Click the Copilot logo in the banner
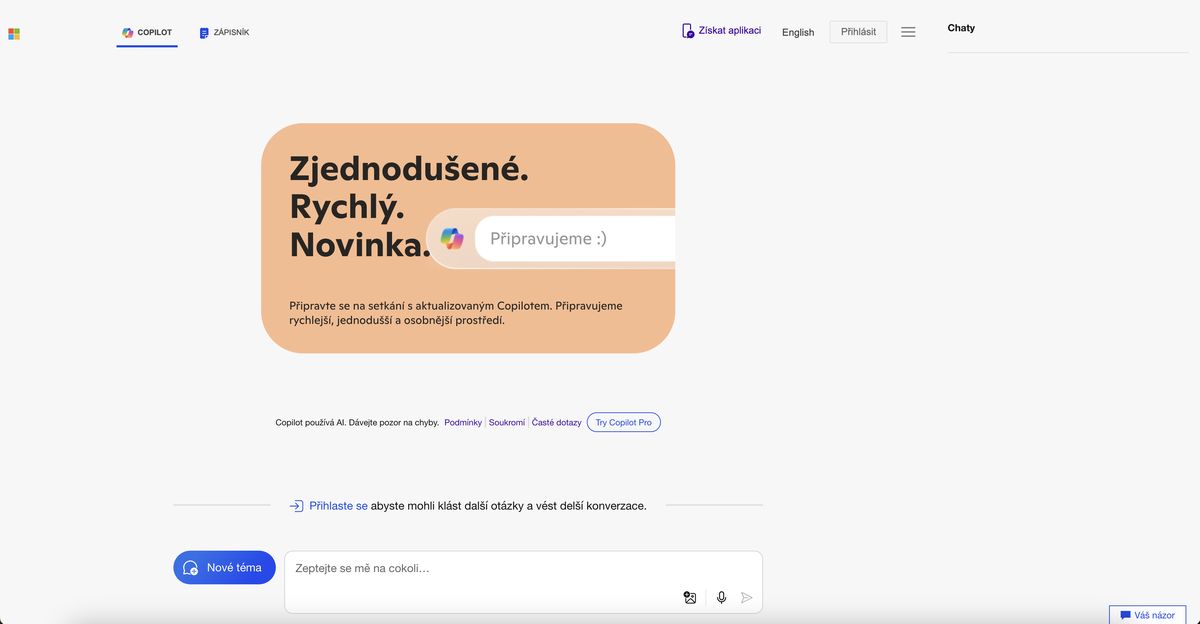This screenshot has height=624, width=1200. click(452, 239)
